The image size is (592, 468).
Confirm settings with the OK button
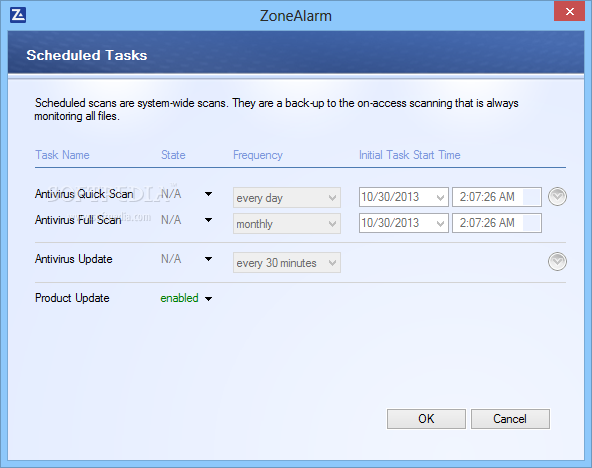426,419
